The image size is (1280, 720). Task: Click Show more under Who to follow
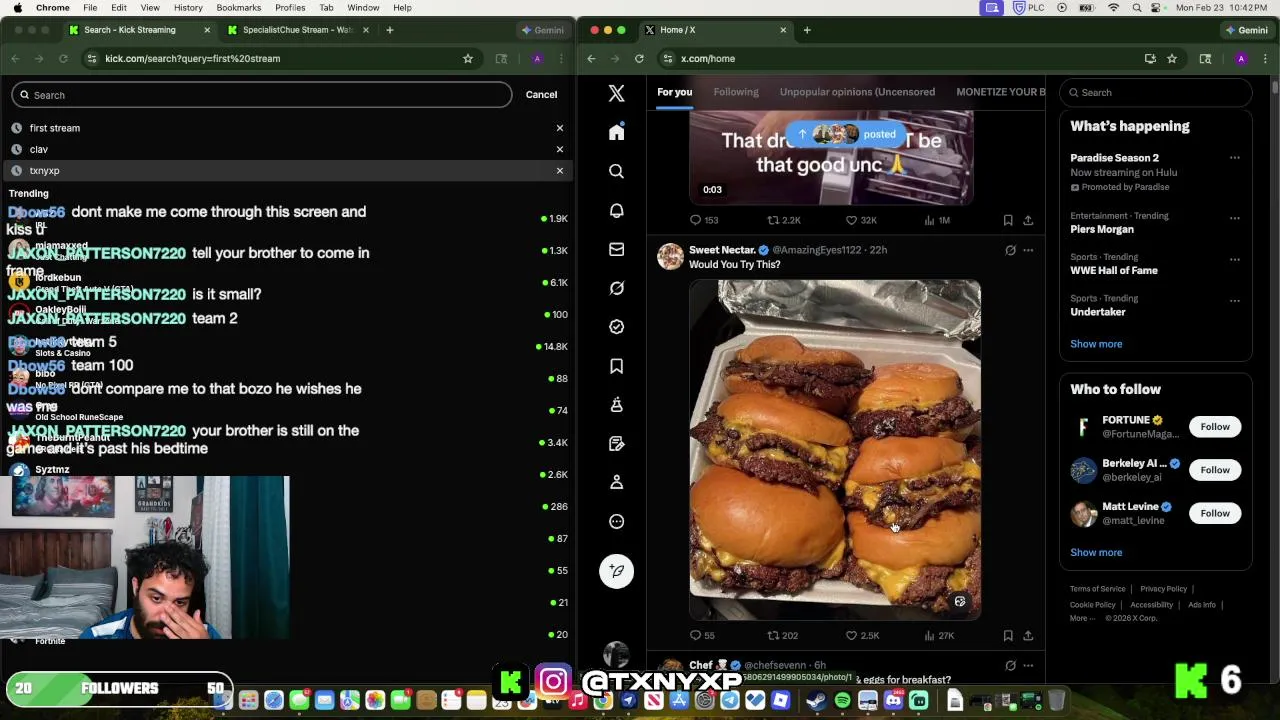(1096, 552)
